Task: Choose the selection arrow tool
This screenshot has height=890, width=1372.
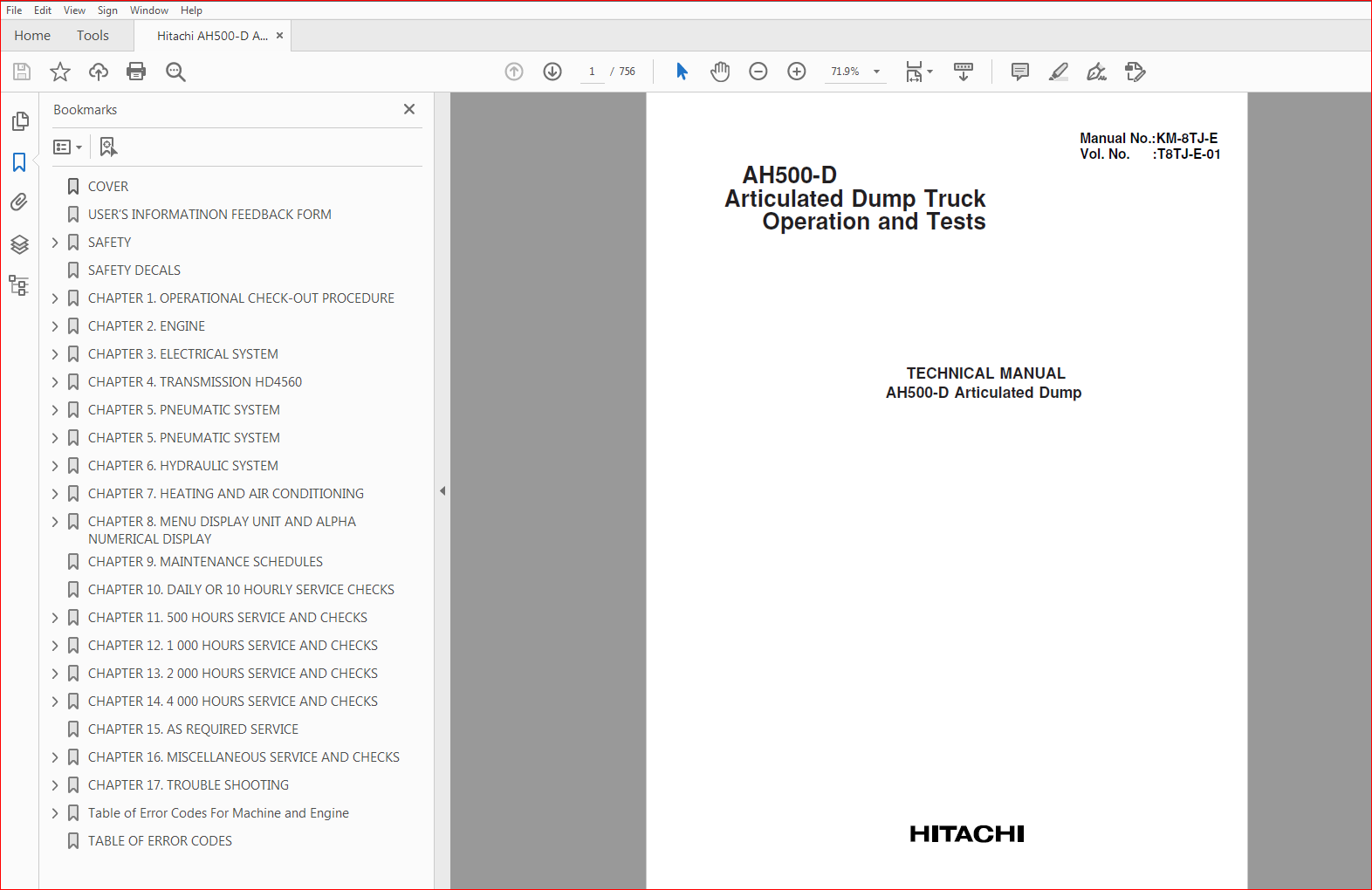Action: (x=682, y=72)
